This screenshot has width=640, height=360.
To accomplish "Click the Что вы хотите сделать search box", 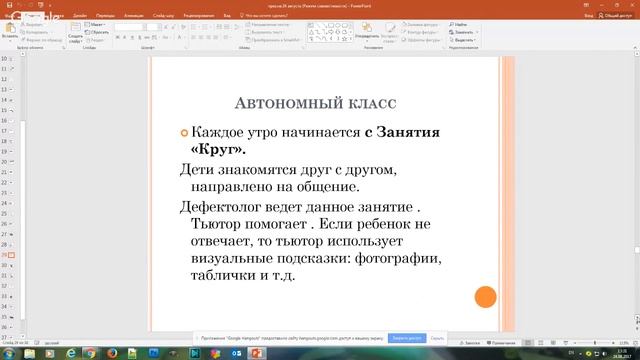I will pyautogui.click(x=264, y=16).
